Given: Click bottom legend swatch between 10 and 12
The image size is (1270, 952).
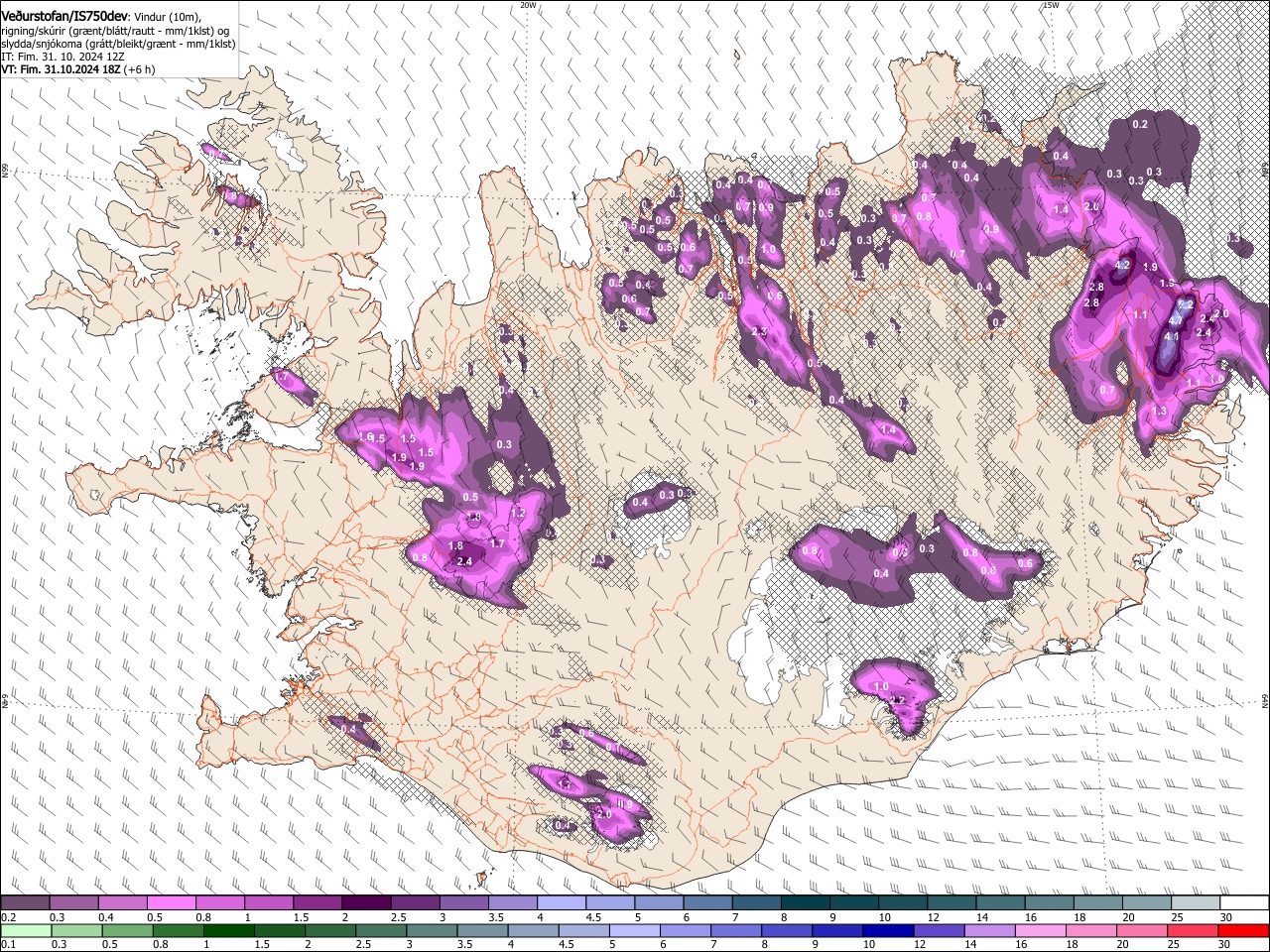Looking at the screenshot, I should pyautogui.click(x=889, y=930).
